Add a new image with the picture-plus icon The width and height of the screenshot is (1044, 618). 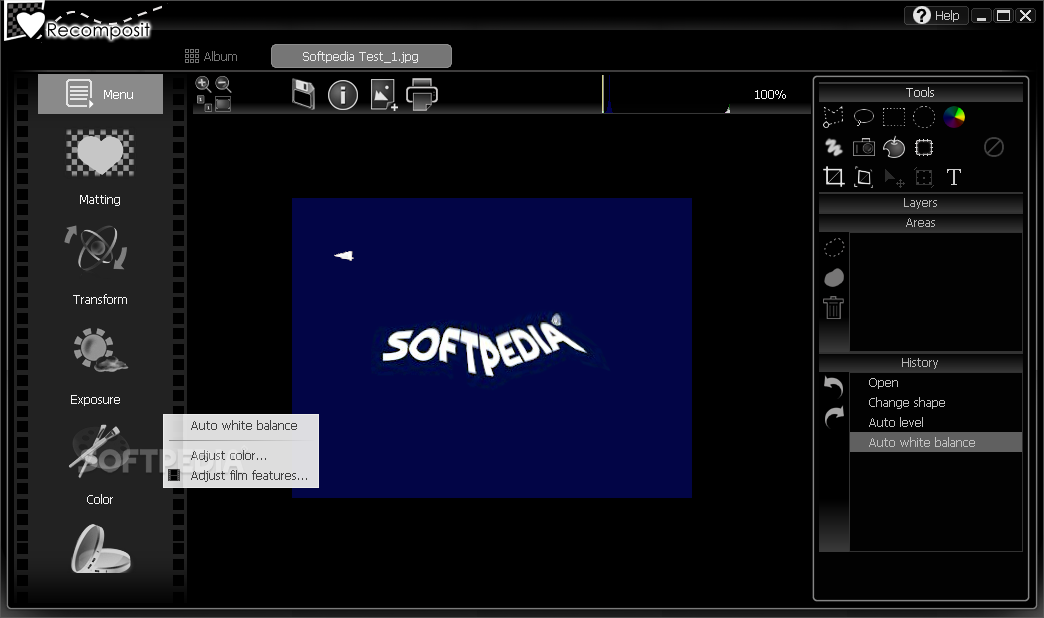click(384, 95)
